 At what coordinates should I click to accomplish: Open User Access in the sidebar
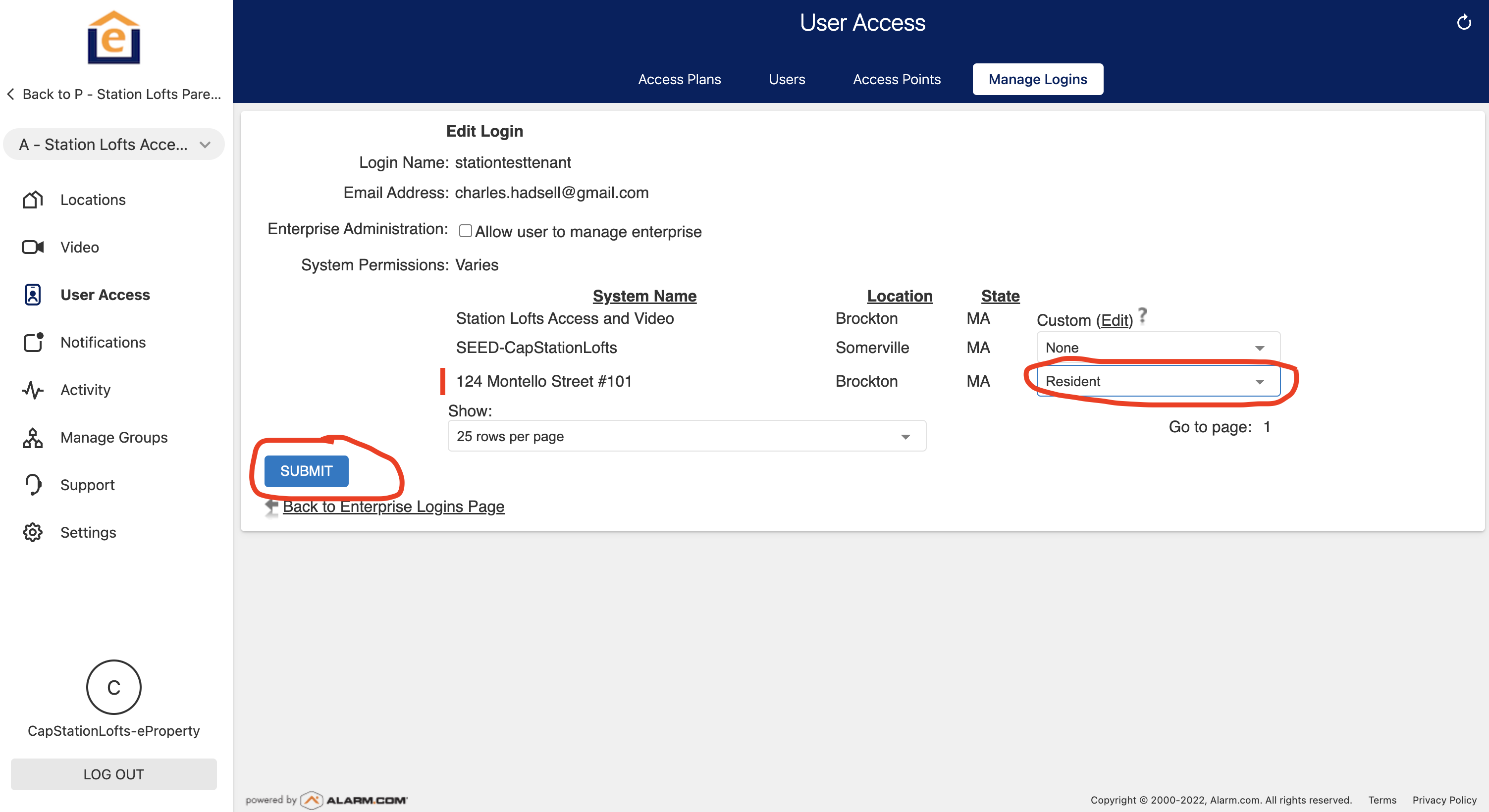pyautogui.click(x=105, y=294)
